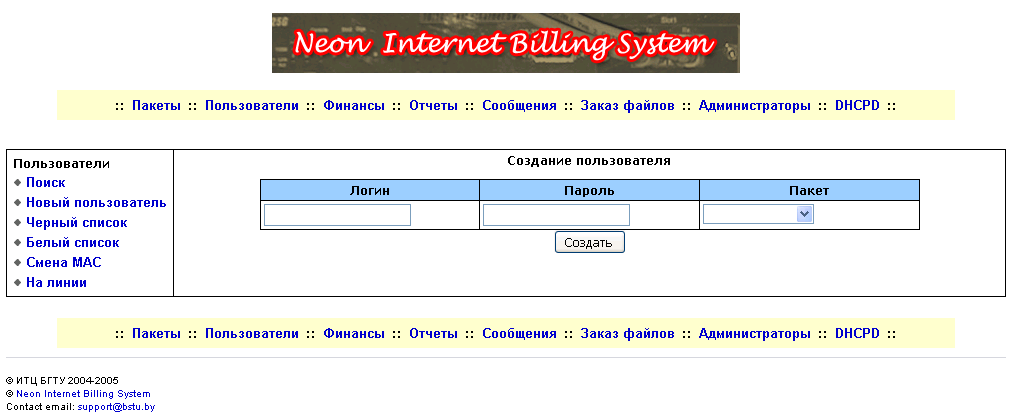Click the ИТЦ БГТУ 2004-2005 copyright text

click(x=62, y=381)
